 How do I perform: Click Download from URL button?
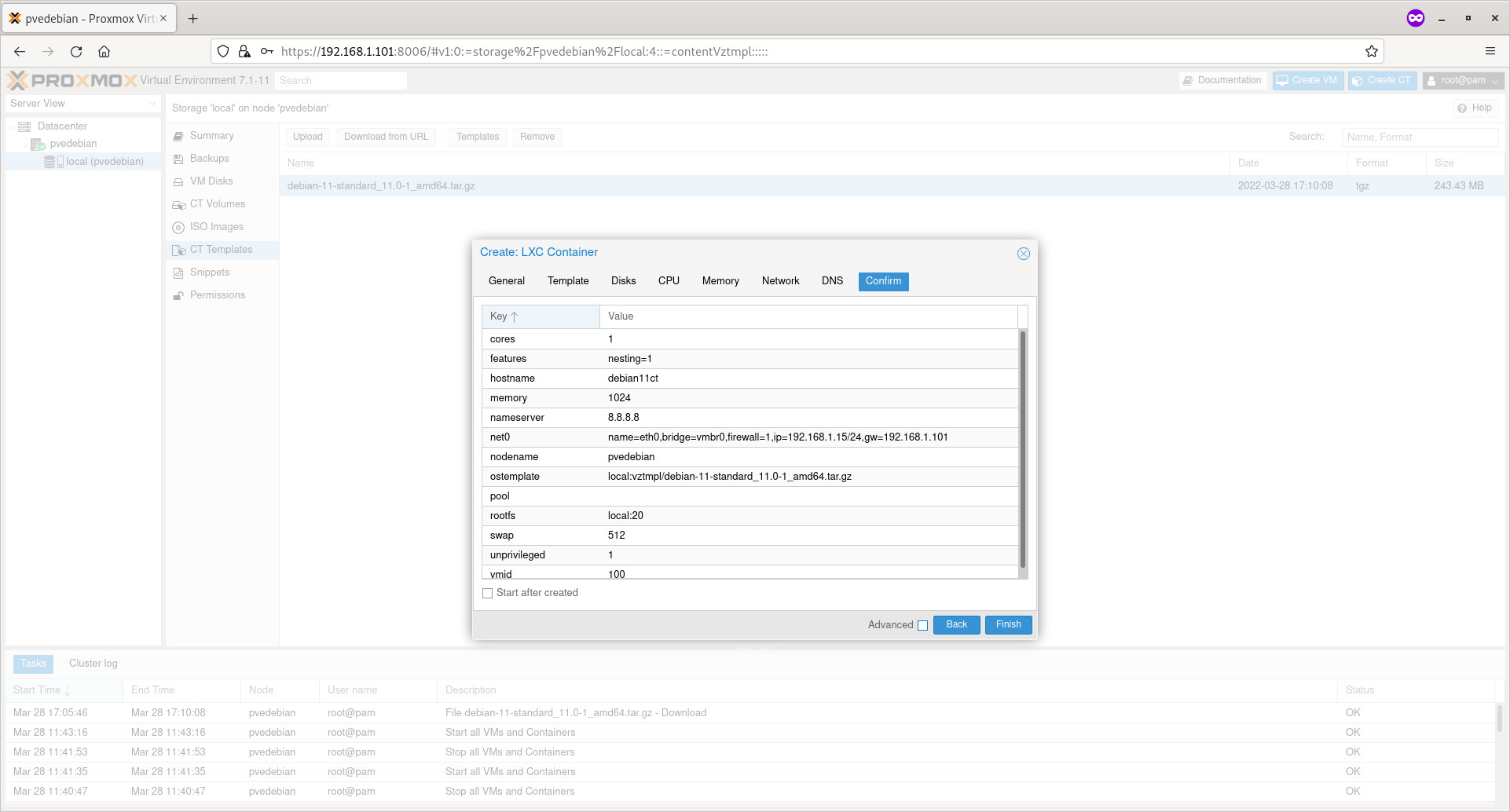click(386, 137)
